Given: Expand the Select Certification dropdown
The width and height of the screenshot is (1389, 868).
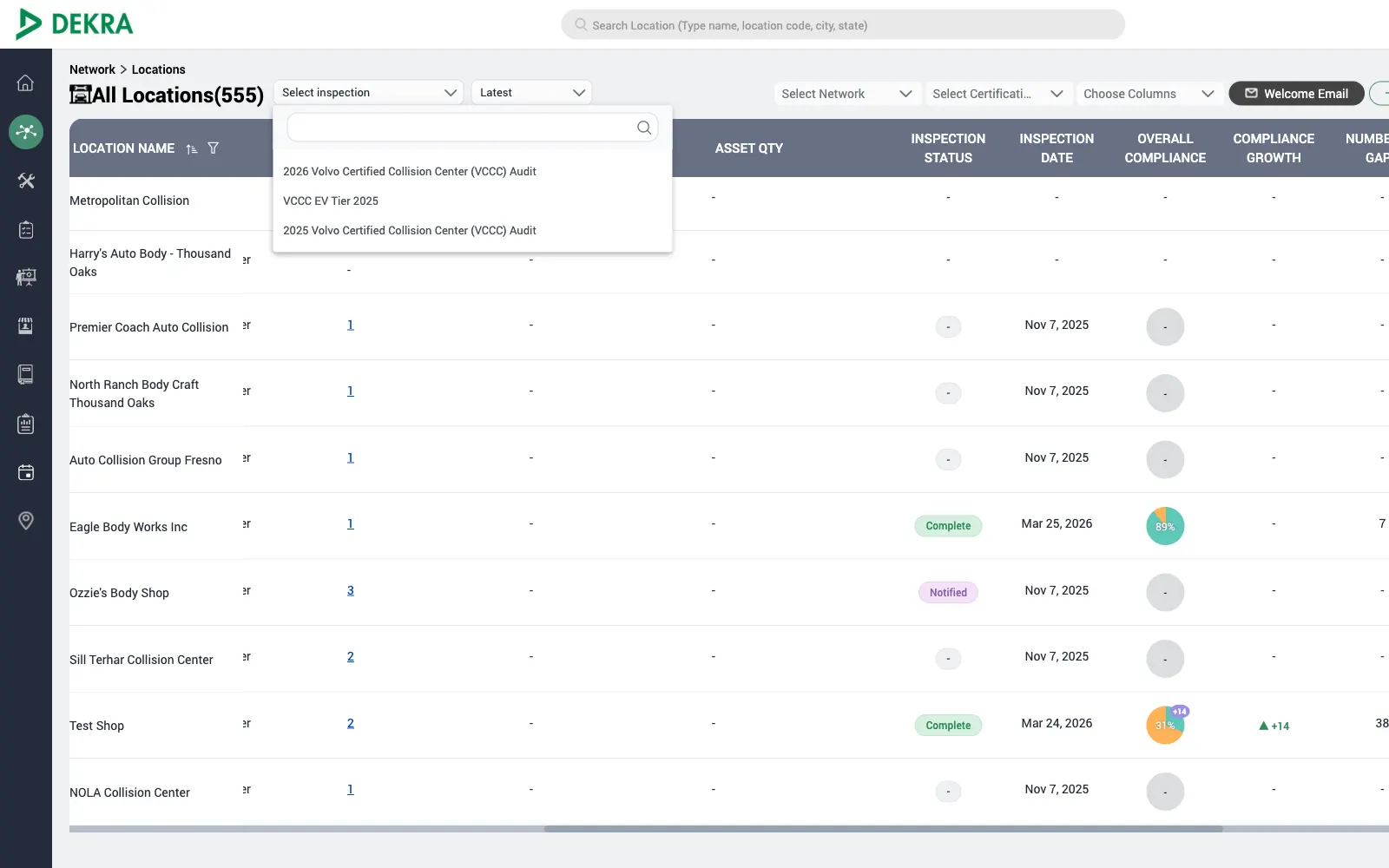Looking at the screenshot, I should coord(997,94).
